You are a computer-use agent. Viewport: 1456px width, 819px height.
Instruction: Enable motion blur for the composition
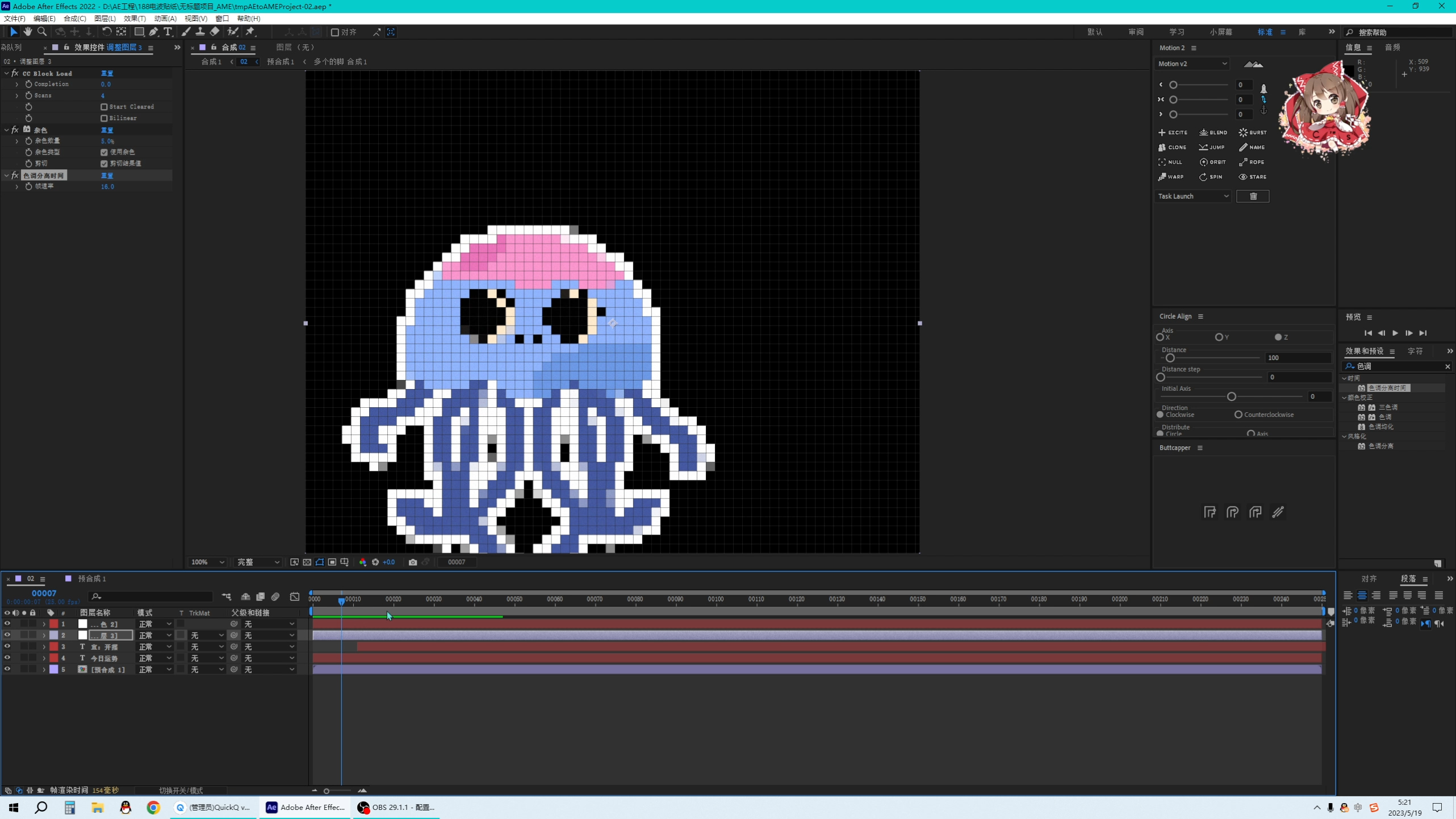(x=275, y=596)
